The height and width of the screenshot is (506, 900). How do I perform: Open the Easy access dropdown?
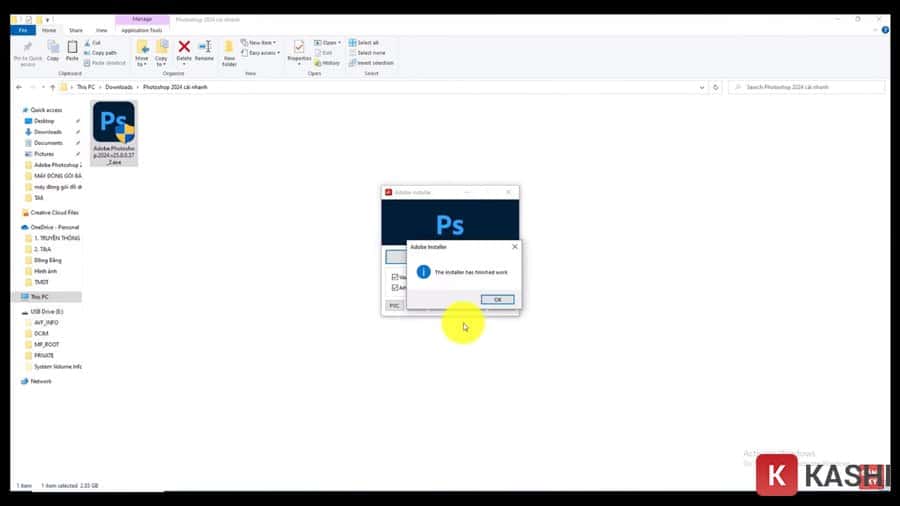261,53
